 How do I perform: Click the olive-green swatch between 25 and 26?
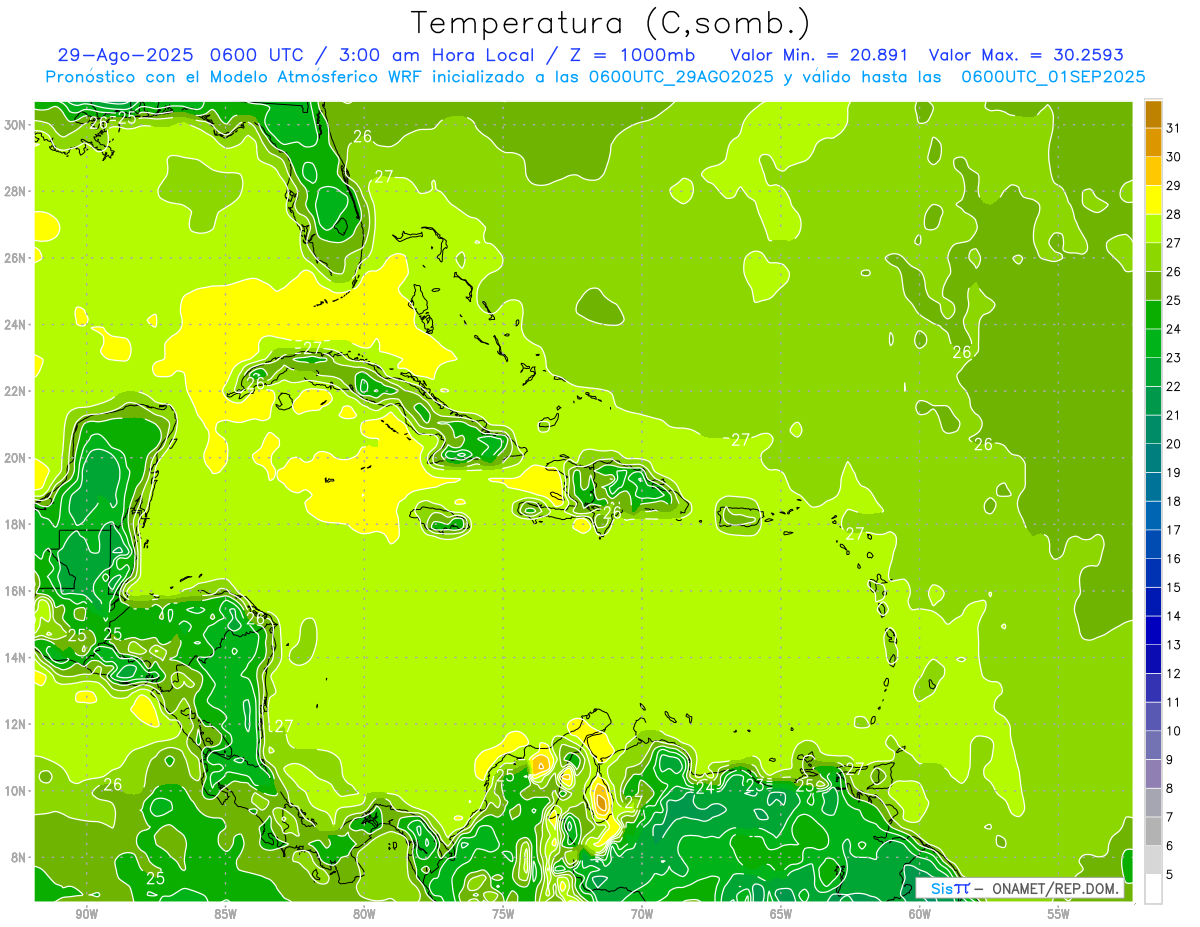click(x=1153, y=286)
